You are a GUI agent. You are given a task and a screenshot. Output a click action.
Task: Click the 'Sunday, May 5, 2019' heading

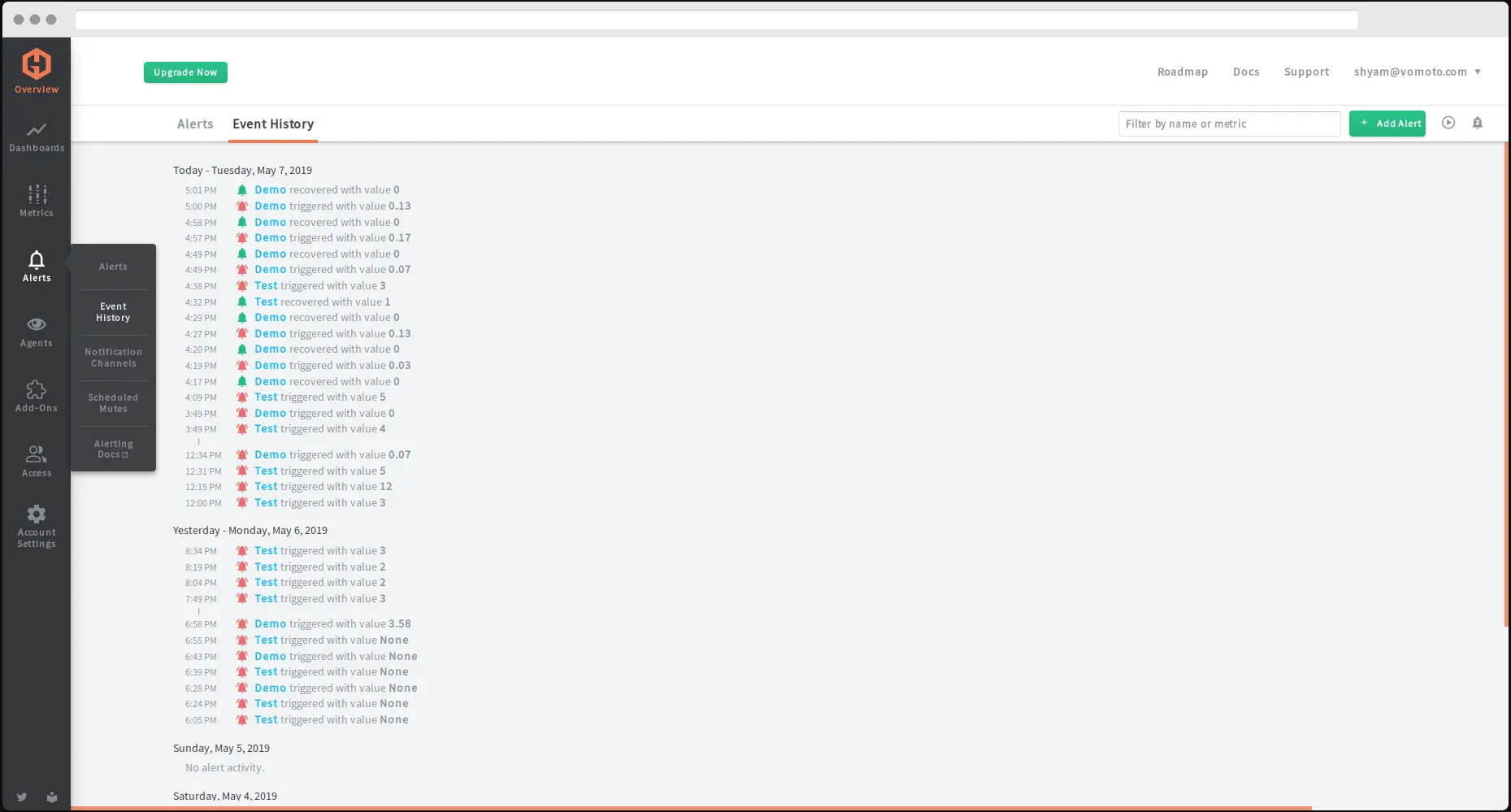pyautogui.click(x=221, y=749)
